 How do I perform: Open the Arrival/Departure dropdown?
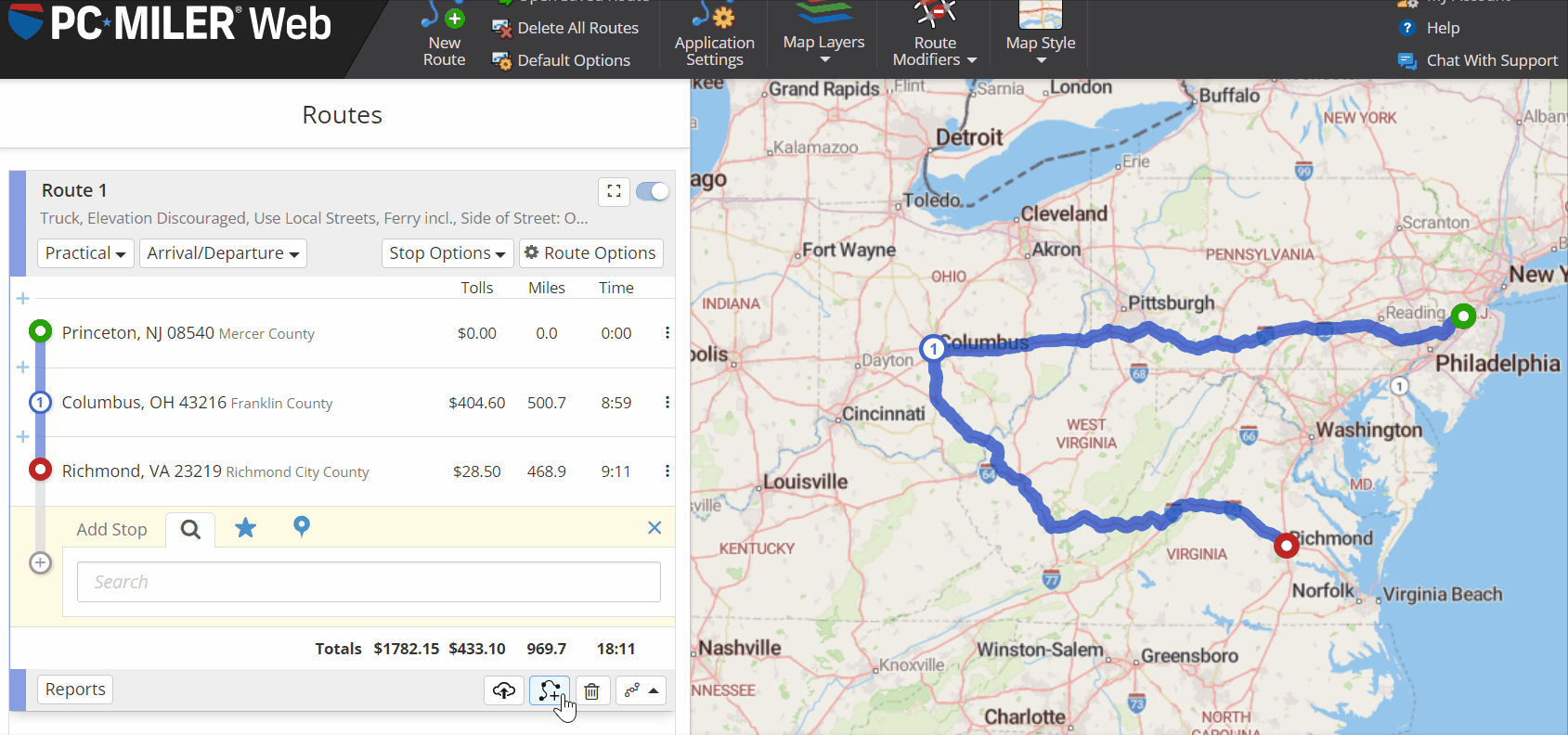tap(223, 253)
